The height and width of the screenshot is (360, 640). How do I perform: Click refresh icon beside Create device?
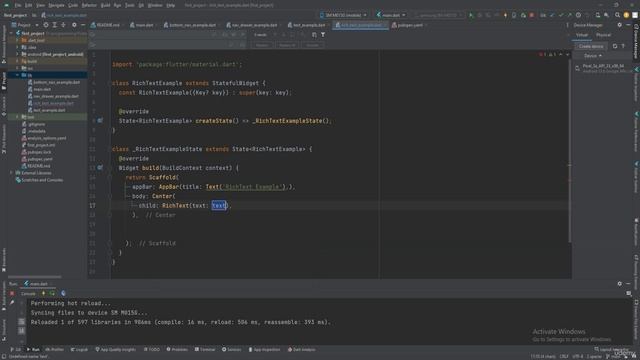615,46
